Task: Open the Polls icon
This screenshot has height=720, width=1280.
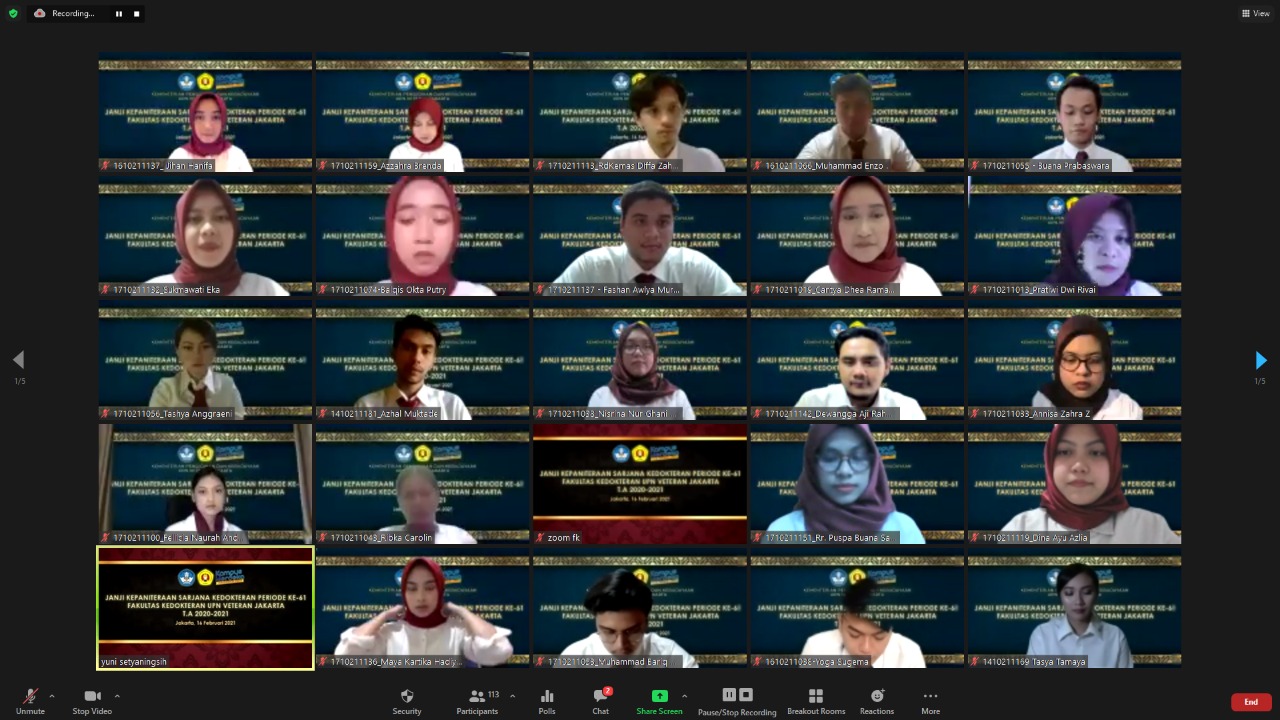Action: (x=547, y=700)
